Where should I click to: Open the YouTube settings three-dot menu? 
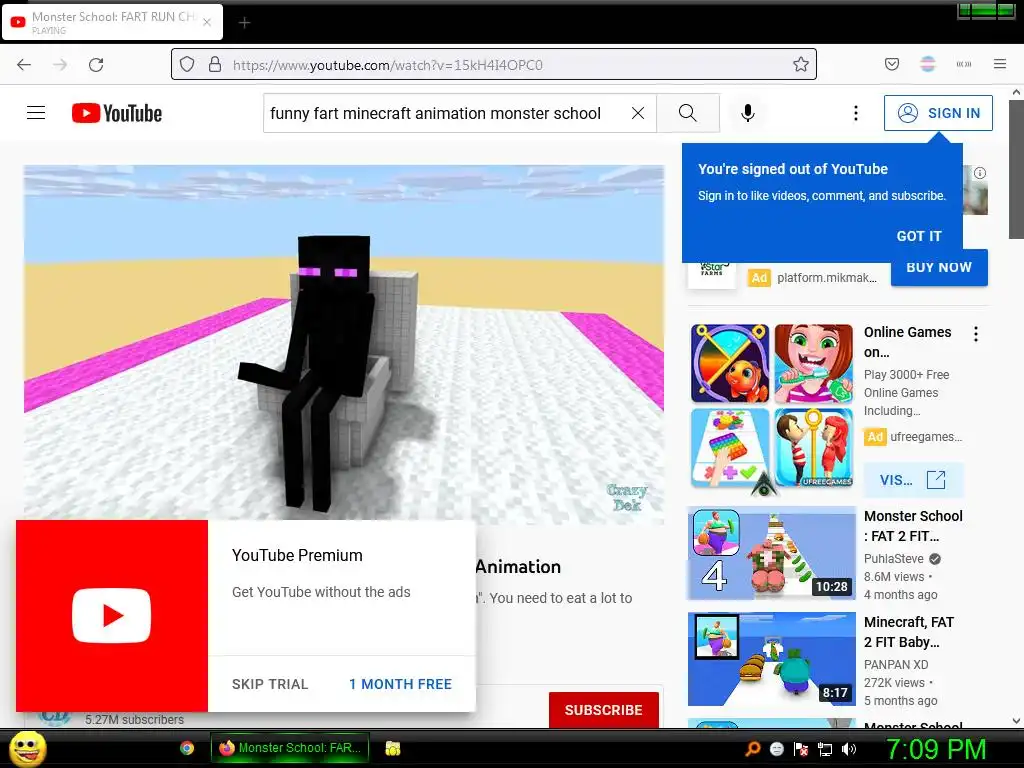(856, 113)
